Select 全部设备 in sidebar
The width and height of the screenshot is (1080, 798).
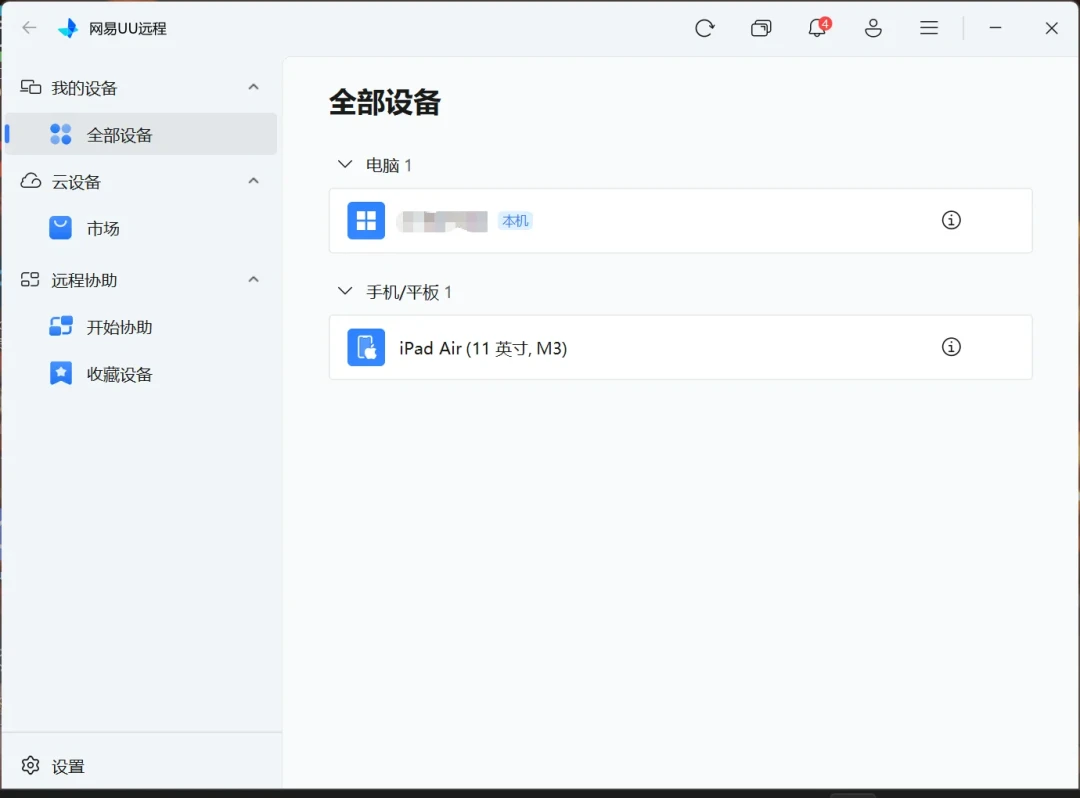(141, 134)
